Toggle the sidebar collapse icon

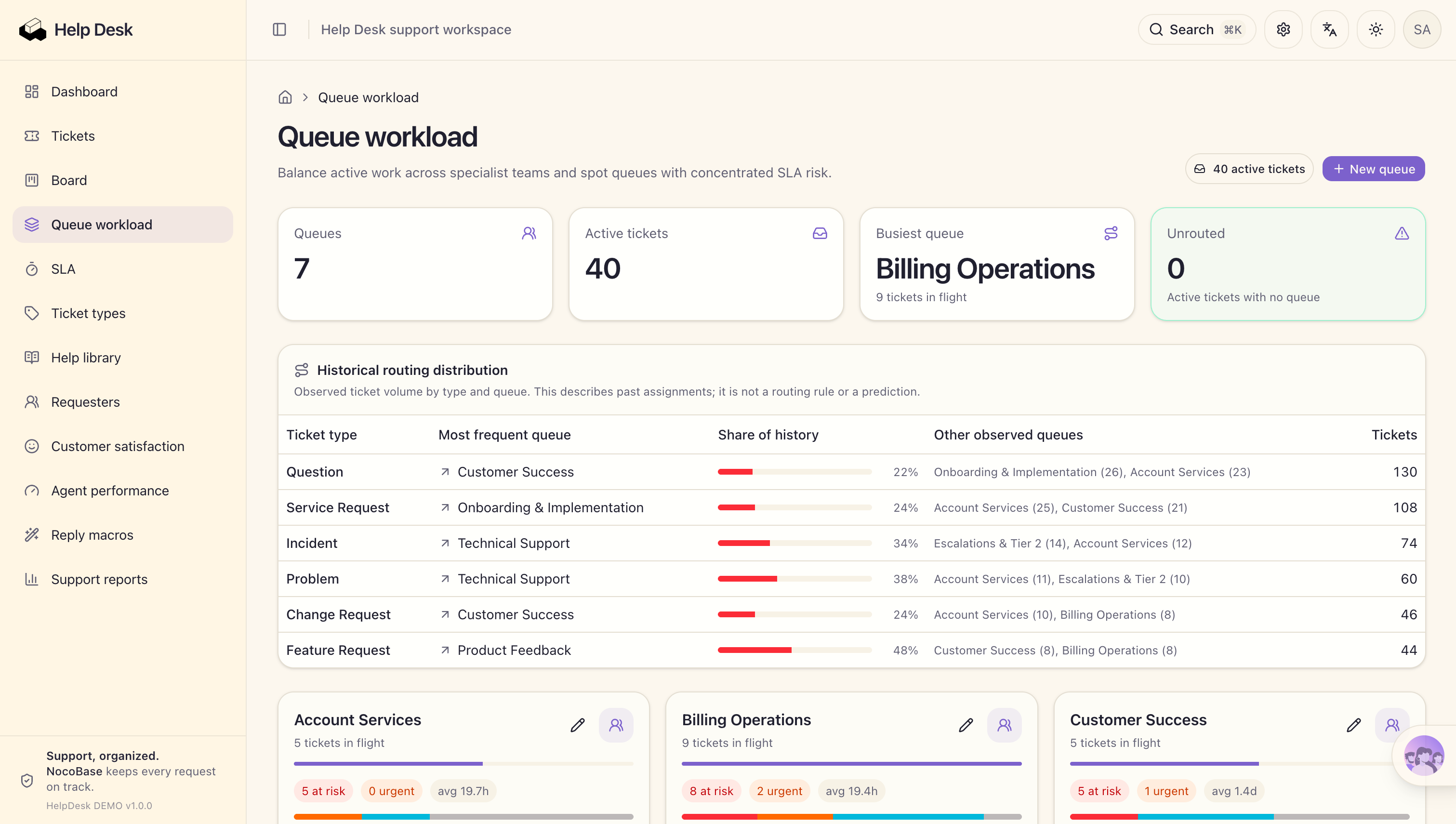click(279, 29)
